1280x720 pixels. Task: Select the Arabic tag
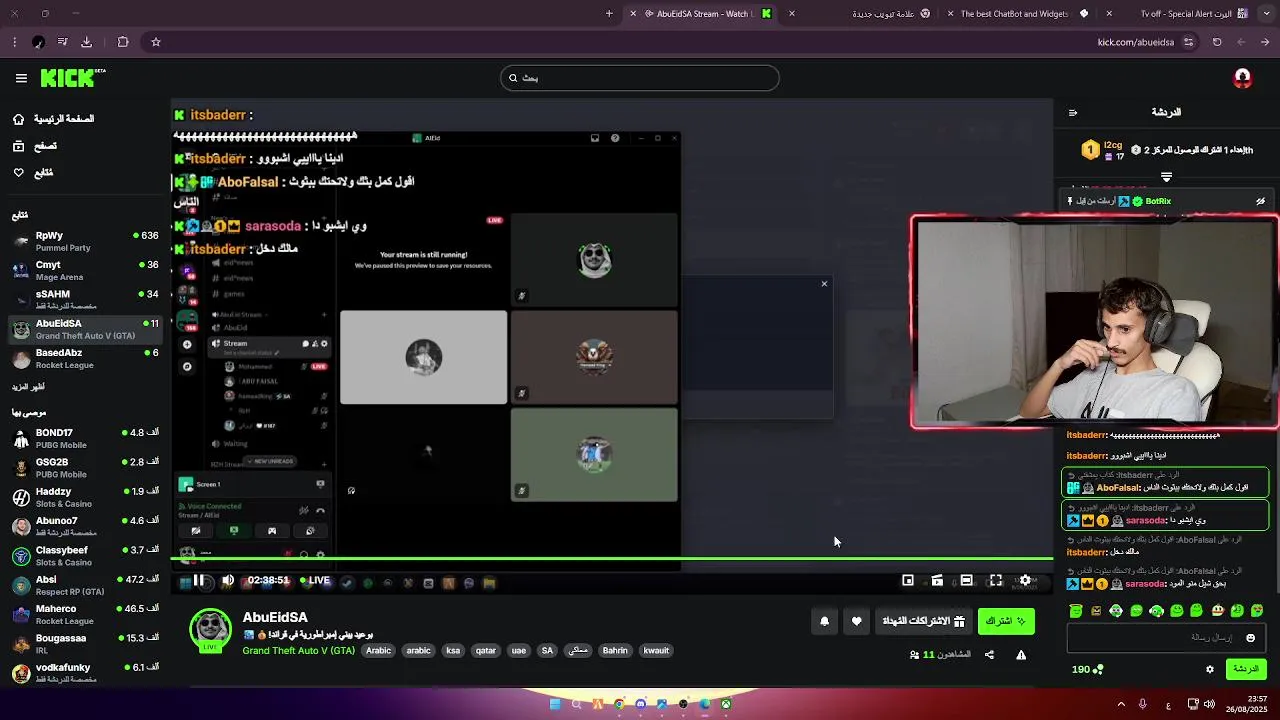(x=379, y=650)
